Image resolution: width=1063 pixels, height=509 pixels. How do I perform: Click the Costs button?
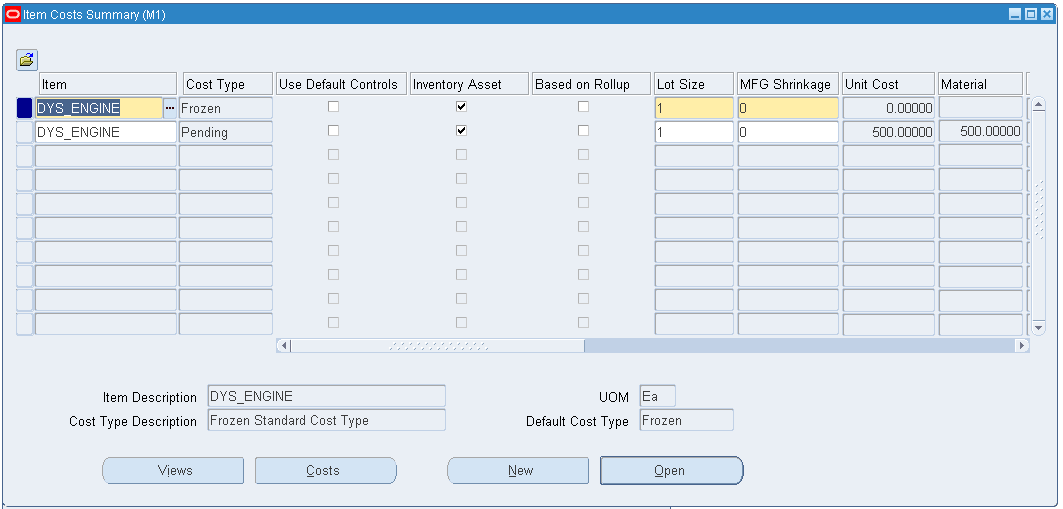point(325,470)
